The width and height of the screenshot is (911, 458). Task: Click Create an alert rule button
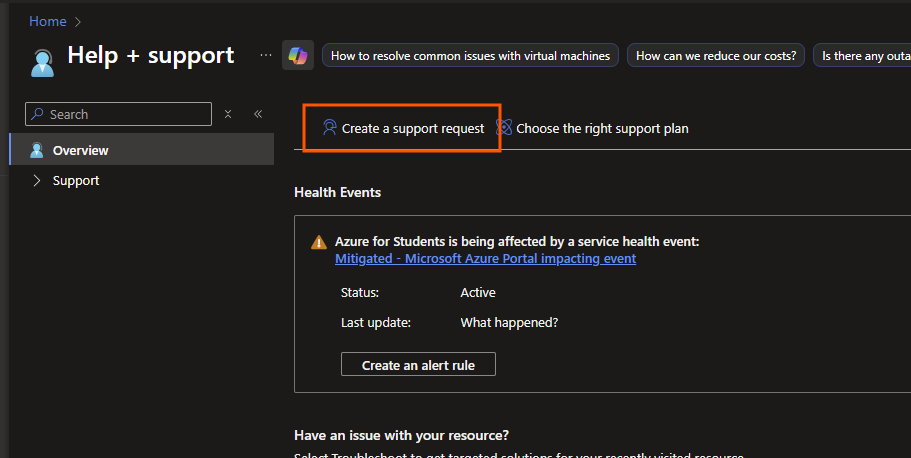pos(418,364)
